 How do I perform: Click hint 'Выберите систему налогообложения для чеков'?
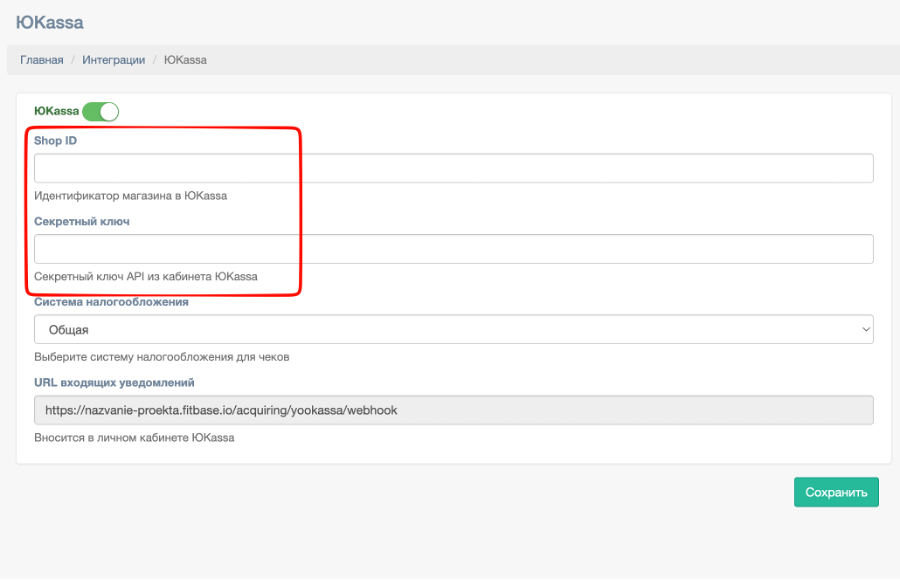click(161, 357)
